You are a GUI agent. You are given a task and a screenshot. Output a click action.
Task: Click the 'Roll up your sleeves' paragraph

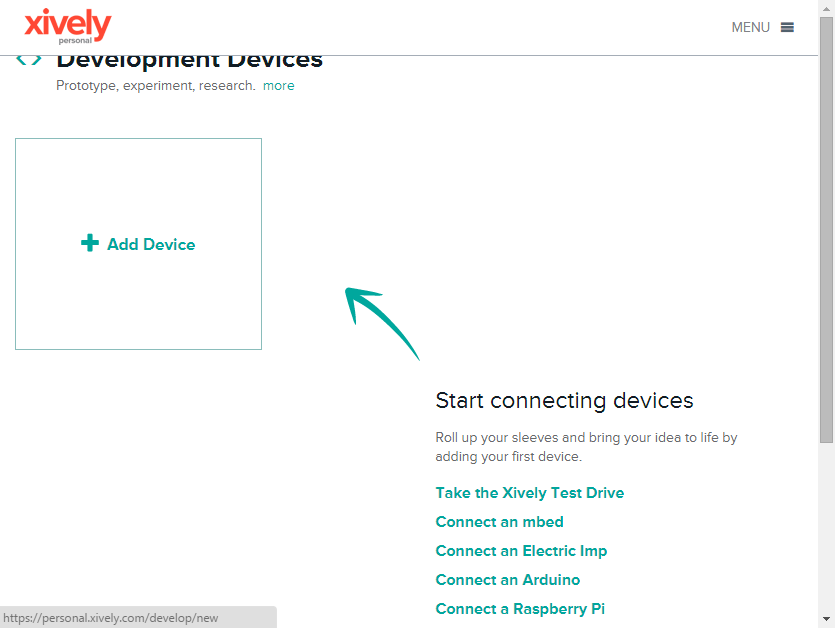[586, 447]
